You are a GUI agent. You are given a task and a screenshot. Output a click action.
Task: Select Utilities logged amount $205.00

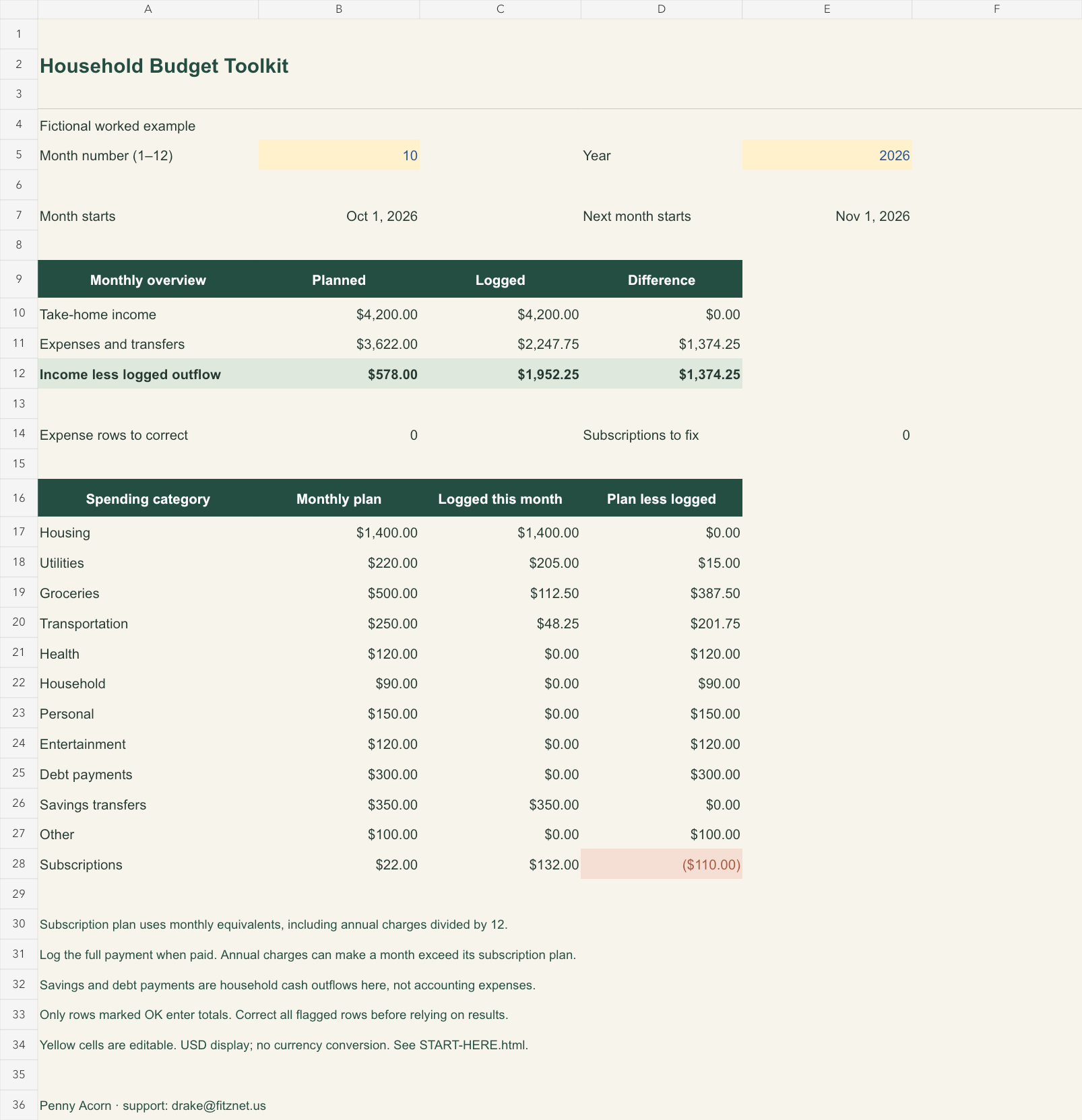pos(501,562)
